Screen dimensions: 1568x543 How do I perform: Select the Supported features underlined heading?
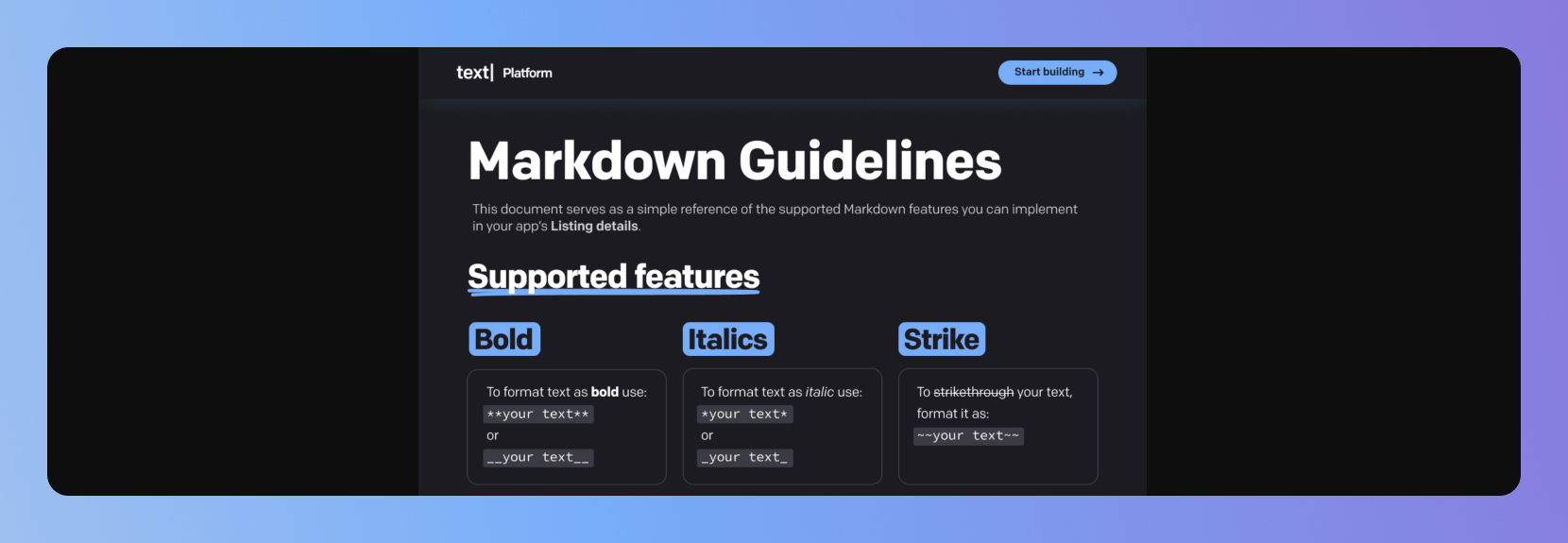coord(613,277)
